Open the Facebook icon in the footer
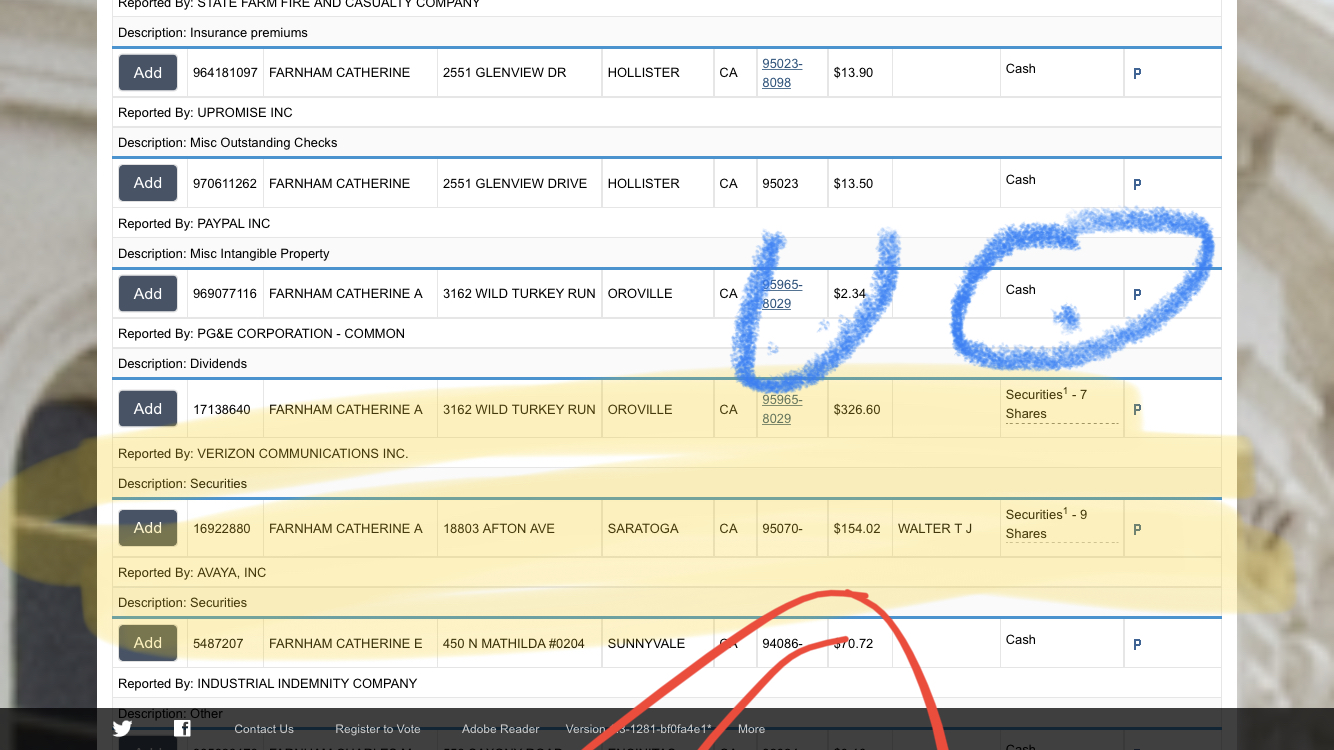Screen dimensions: 1334x750 (182, 728)
